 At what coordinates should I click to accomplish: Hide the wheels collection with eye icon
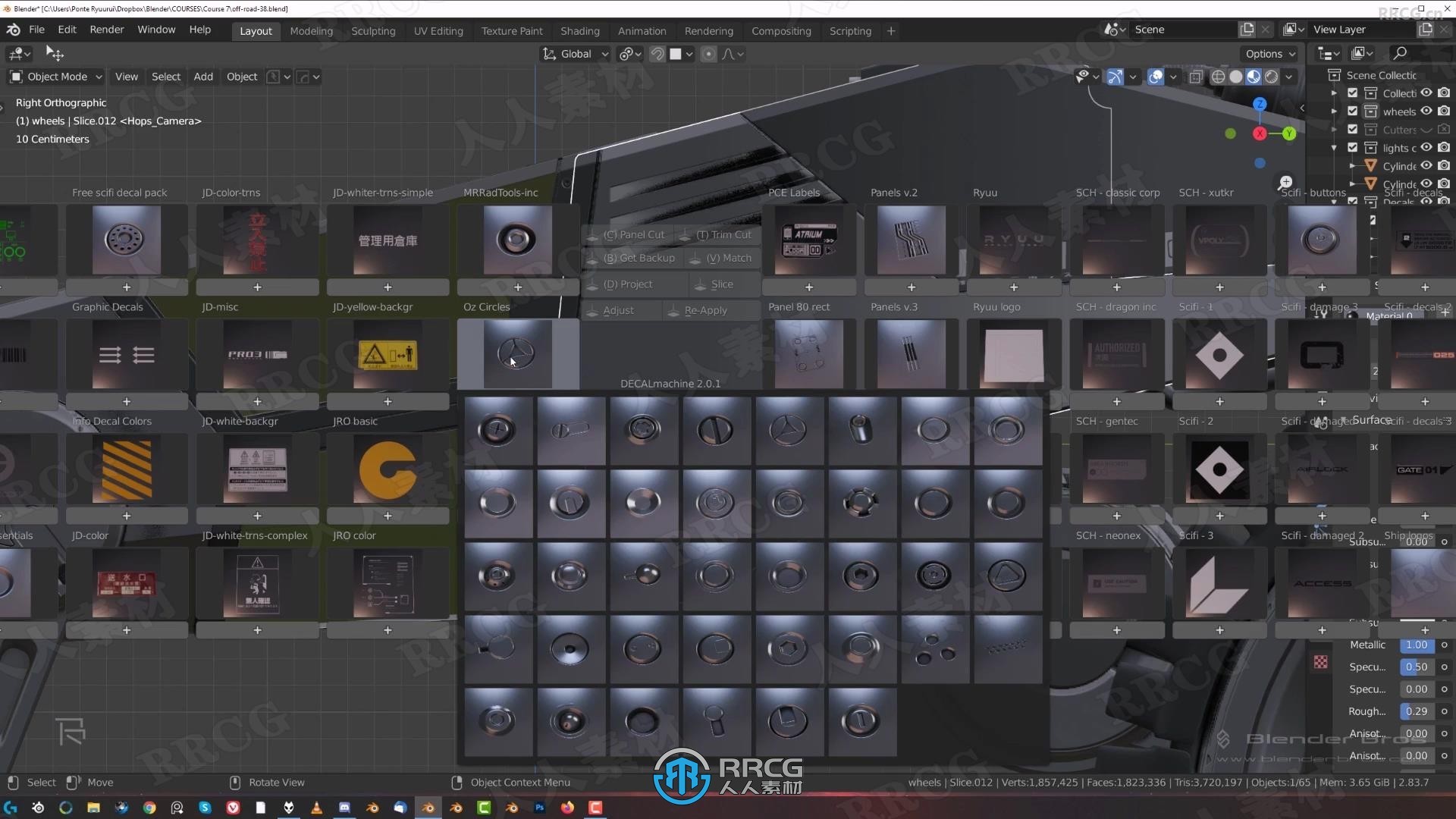pyautogui.click(x=1426, y=111)
